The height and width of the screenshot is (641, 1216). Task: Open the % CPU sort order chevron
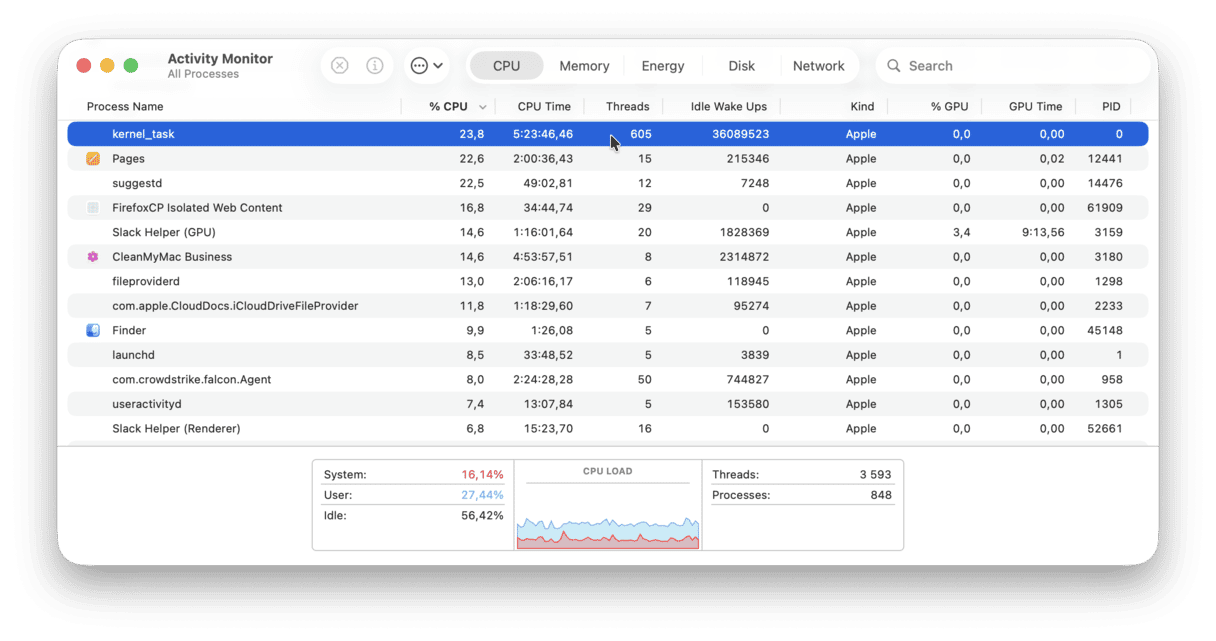pyautogui.click(x=484, y=106)
